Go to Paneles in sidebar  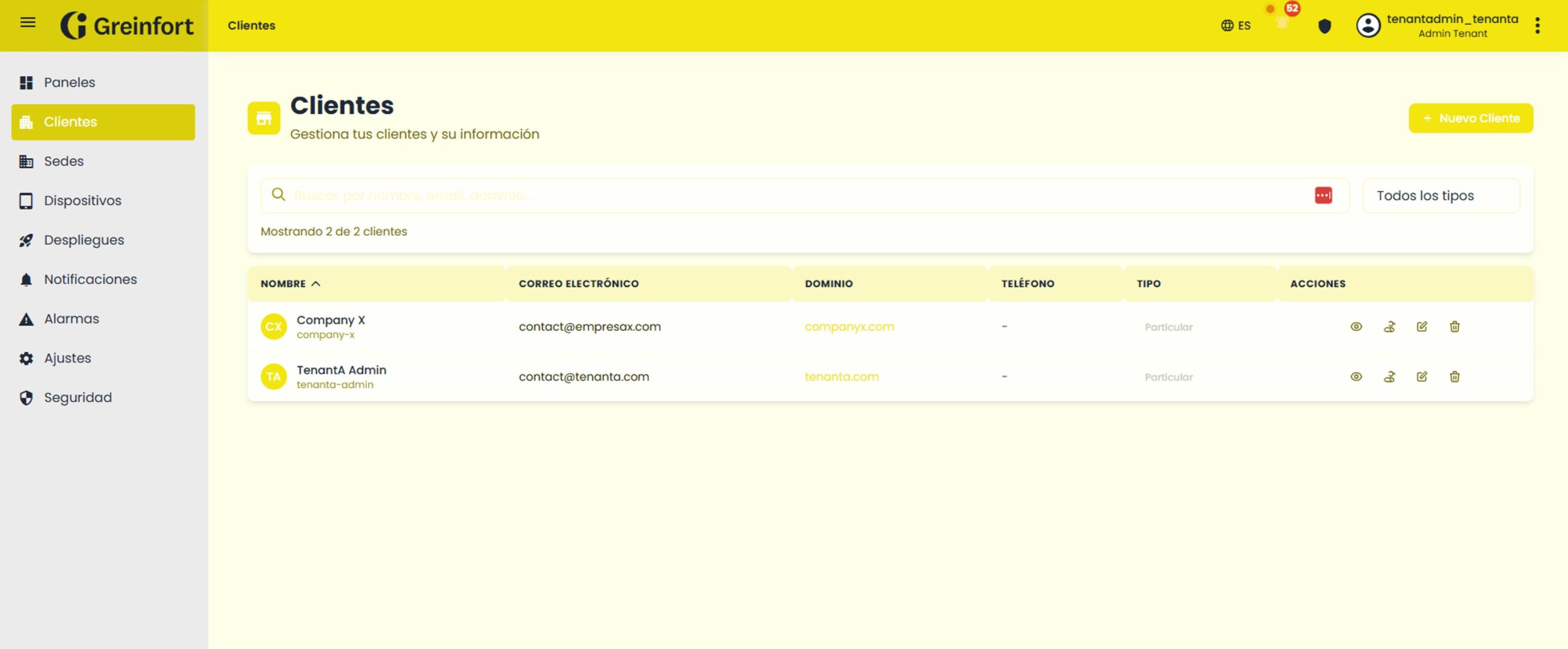(103, 82)
